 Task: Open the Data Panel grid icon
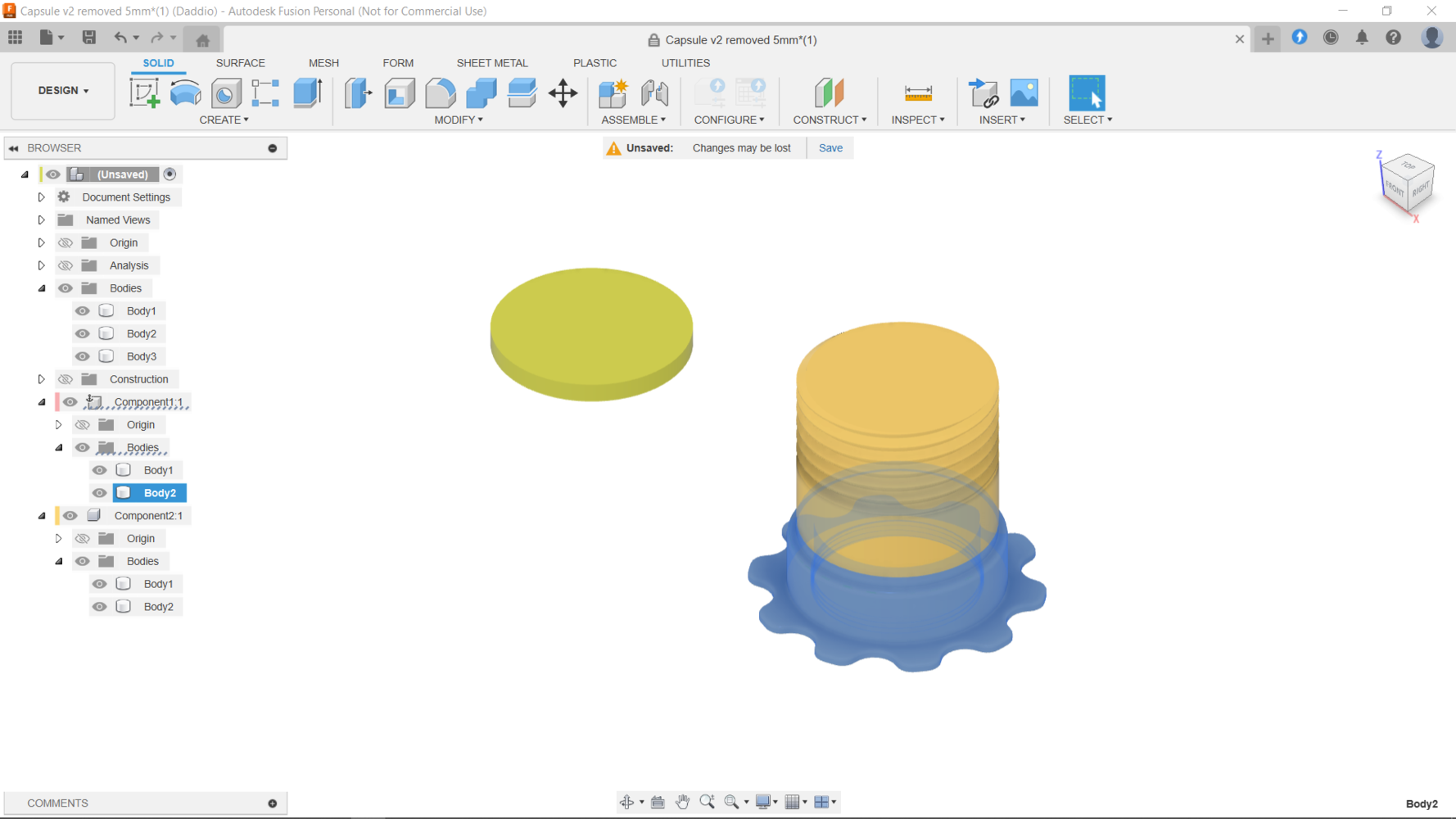[x=16, y=38]
